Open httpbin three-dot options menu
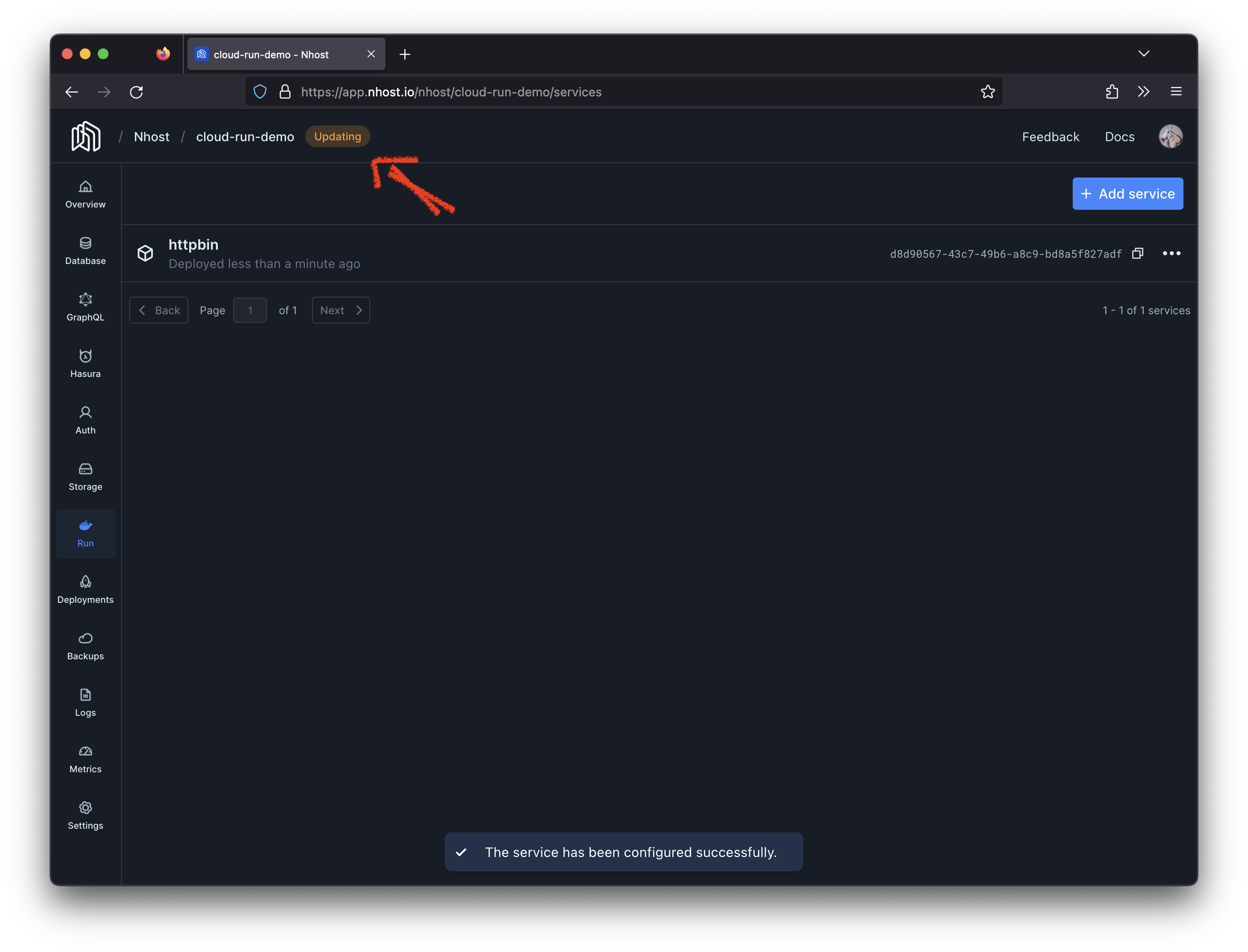 [x=1171, y=253]
